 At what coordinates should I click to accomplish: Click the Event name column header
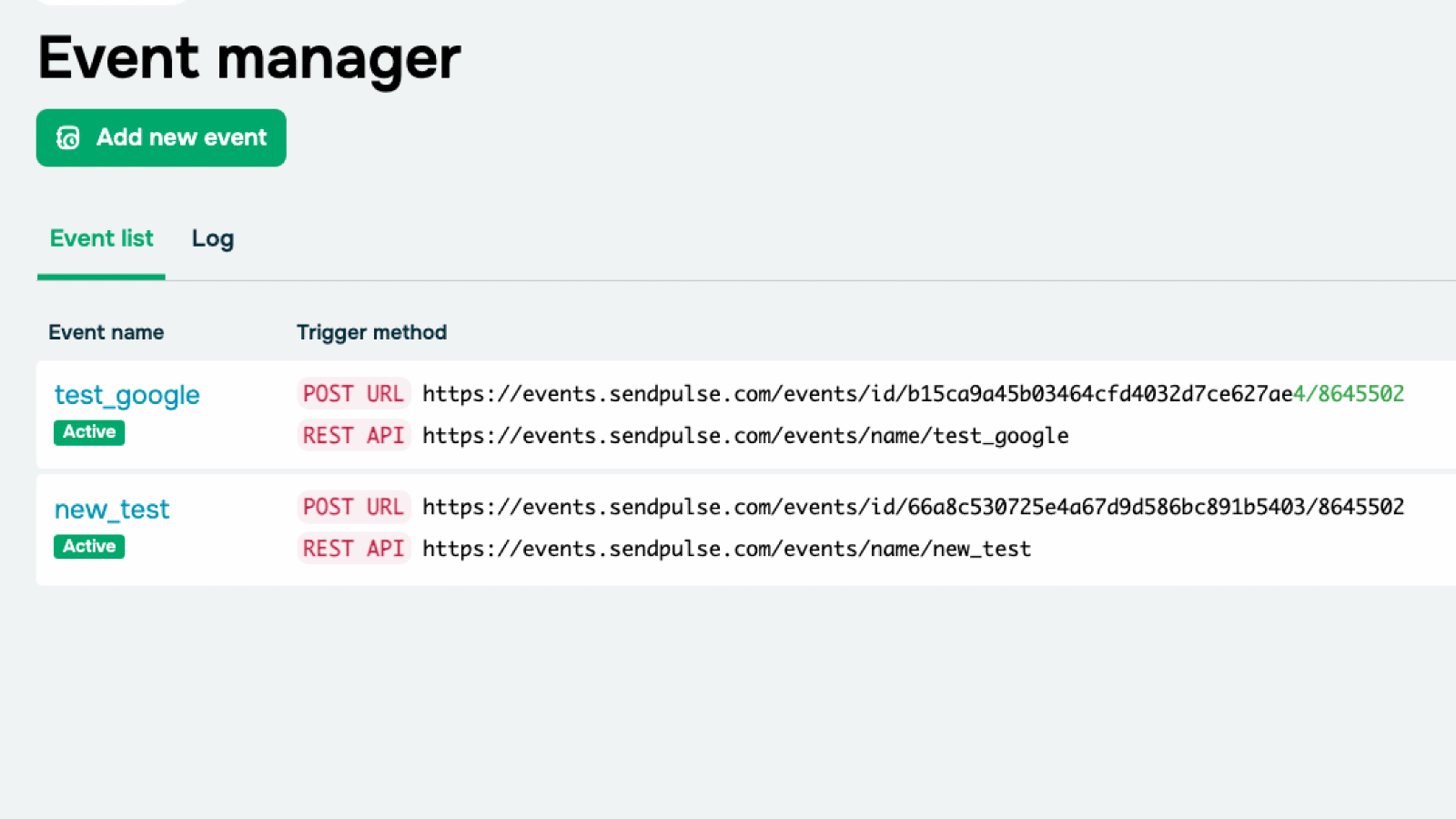tap(106, 332)
